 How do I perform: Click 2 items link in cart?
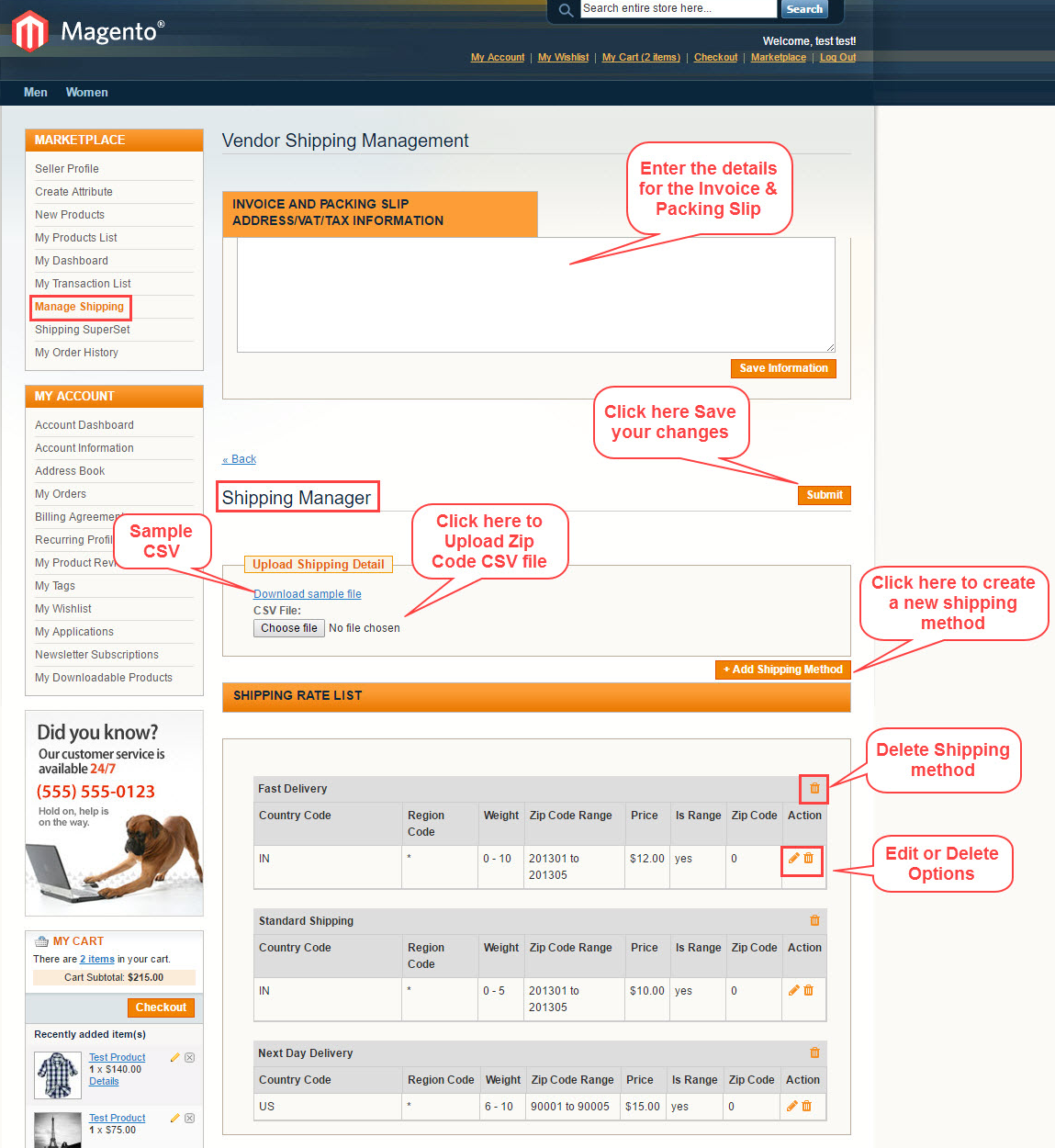tap(97, 959)
